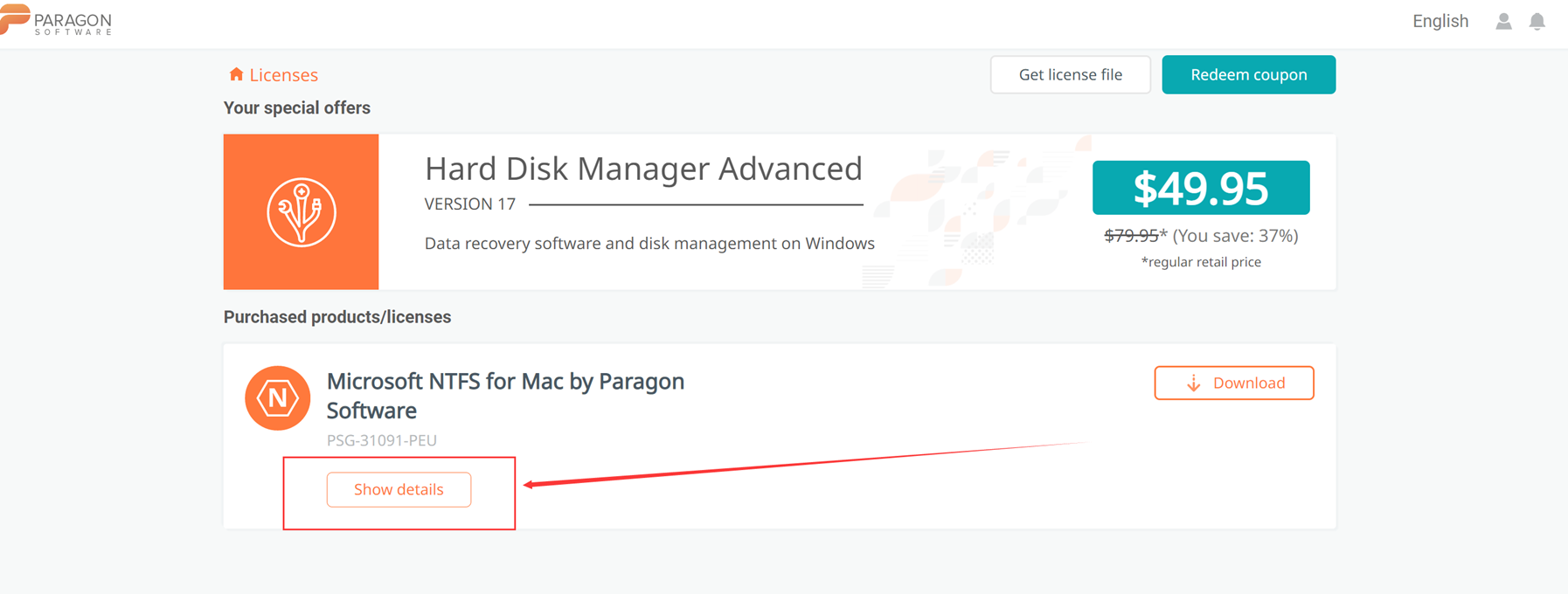This screenshot has height=594, width=1568.
Task: Click the Purchased products/licenses heading
Action: click(337, 317)
